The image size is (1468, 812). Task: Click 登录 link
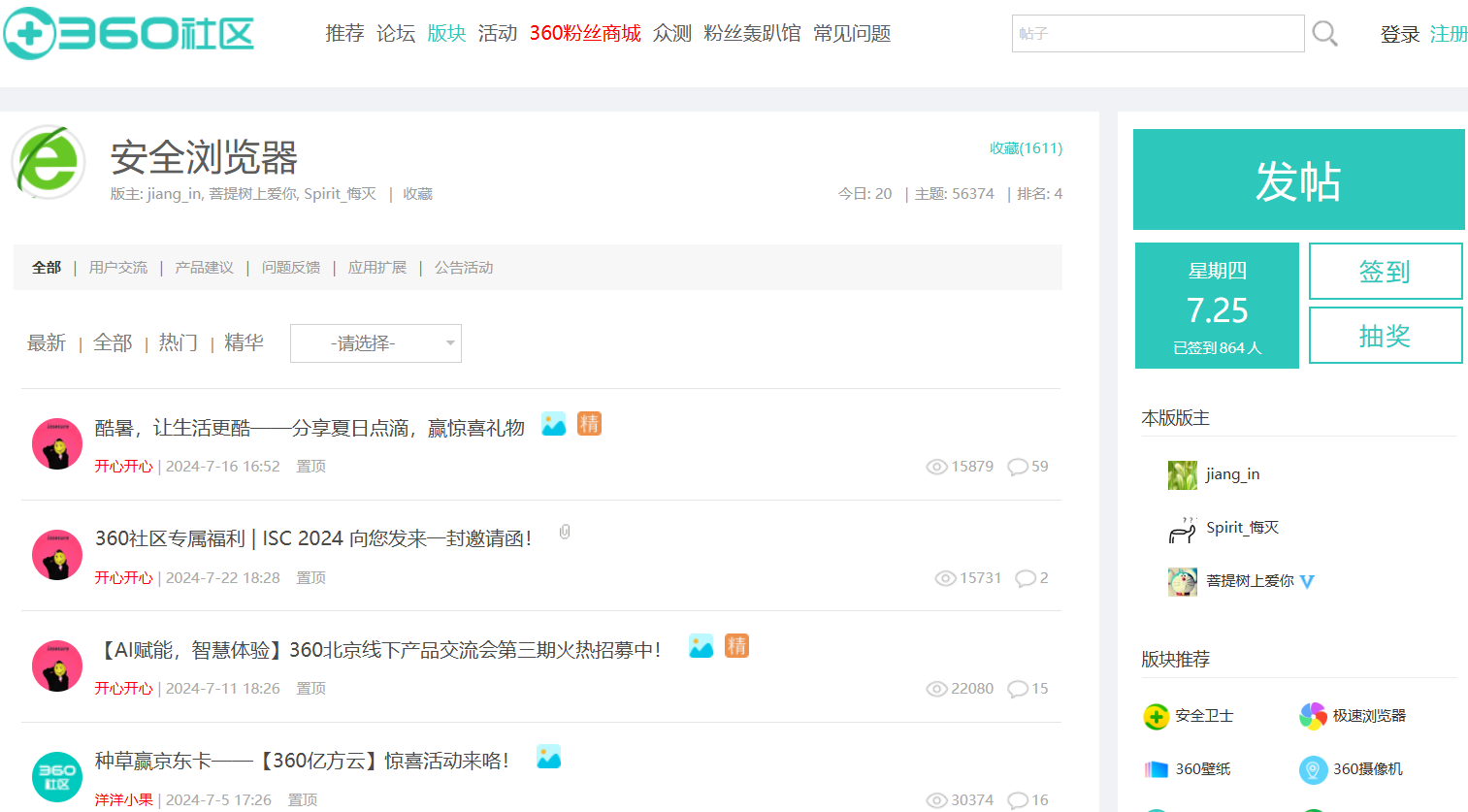click(x=1400, y=35)
